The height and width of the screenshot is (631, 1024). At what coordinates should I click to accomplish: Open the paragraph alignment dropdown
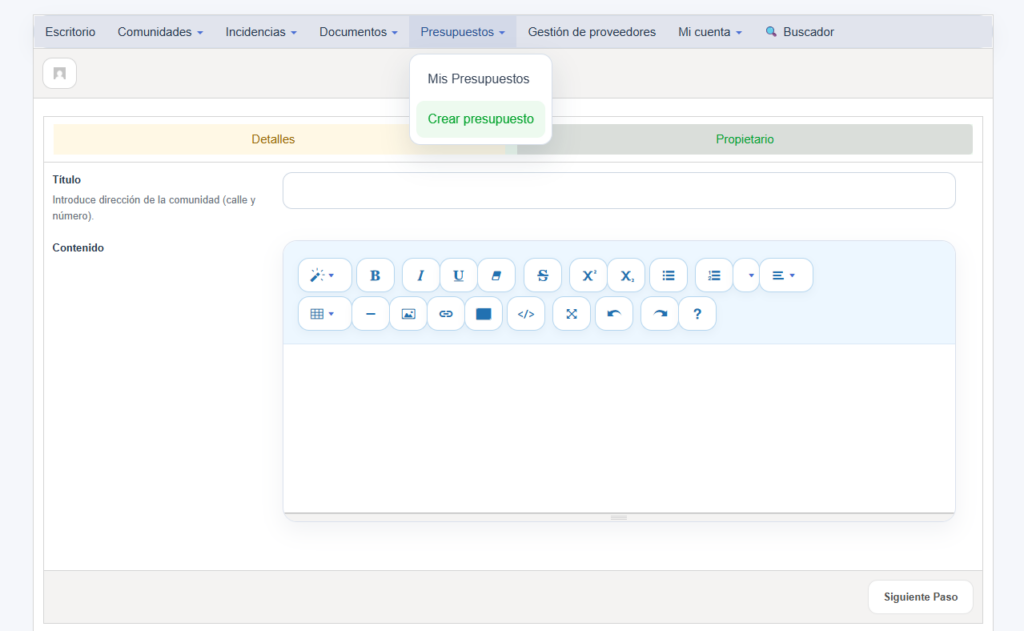click(786, 275)
